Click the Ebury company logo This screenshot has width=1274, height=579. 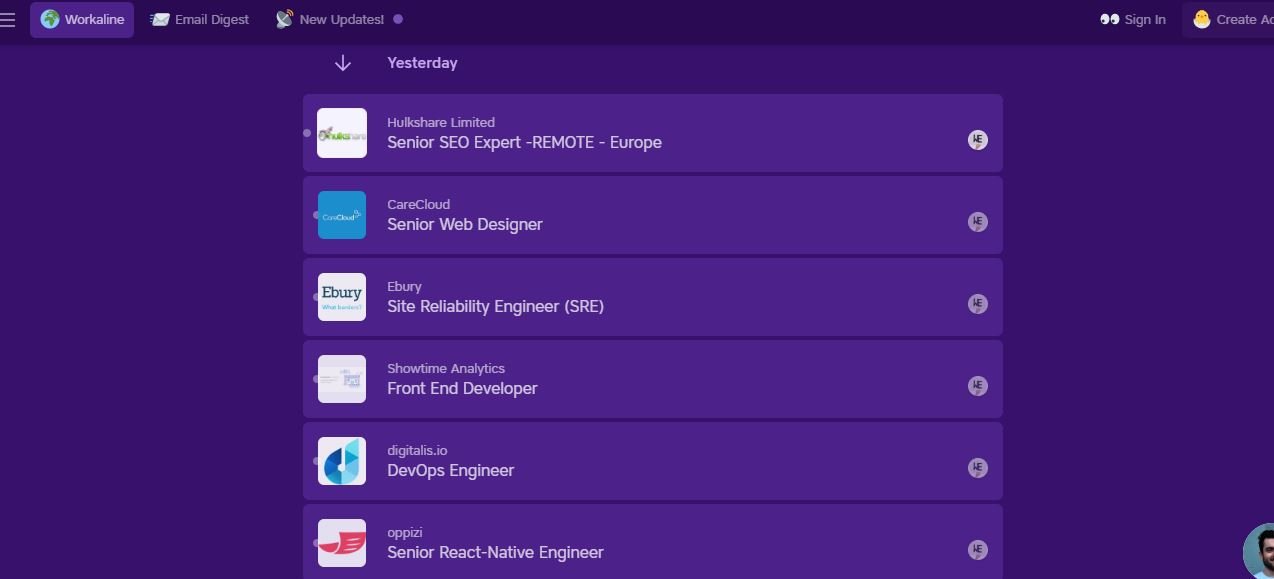tap(342, 297)
